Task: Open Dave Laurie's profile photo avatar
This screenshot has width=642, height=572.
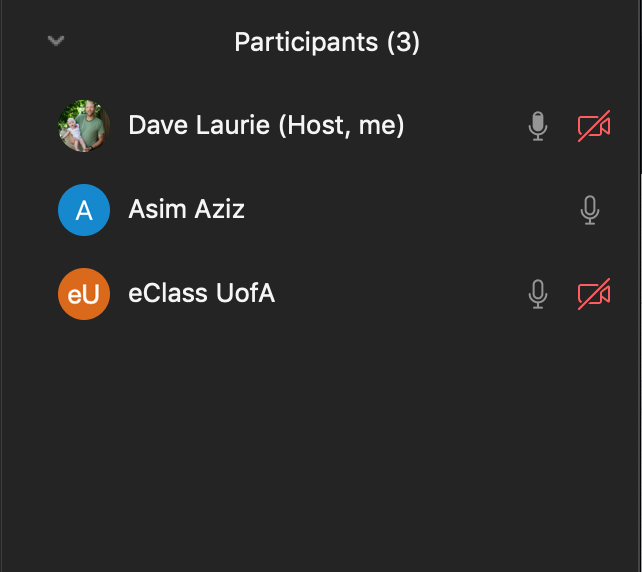Action: 84,126
